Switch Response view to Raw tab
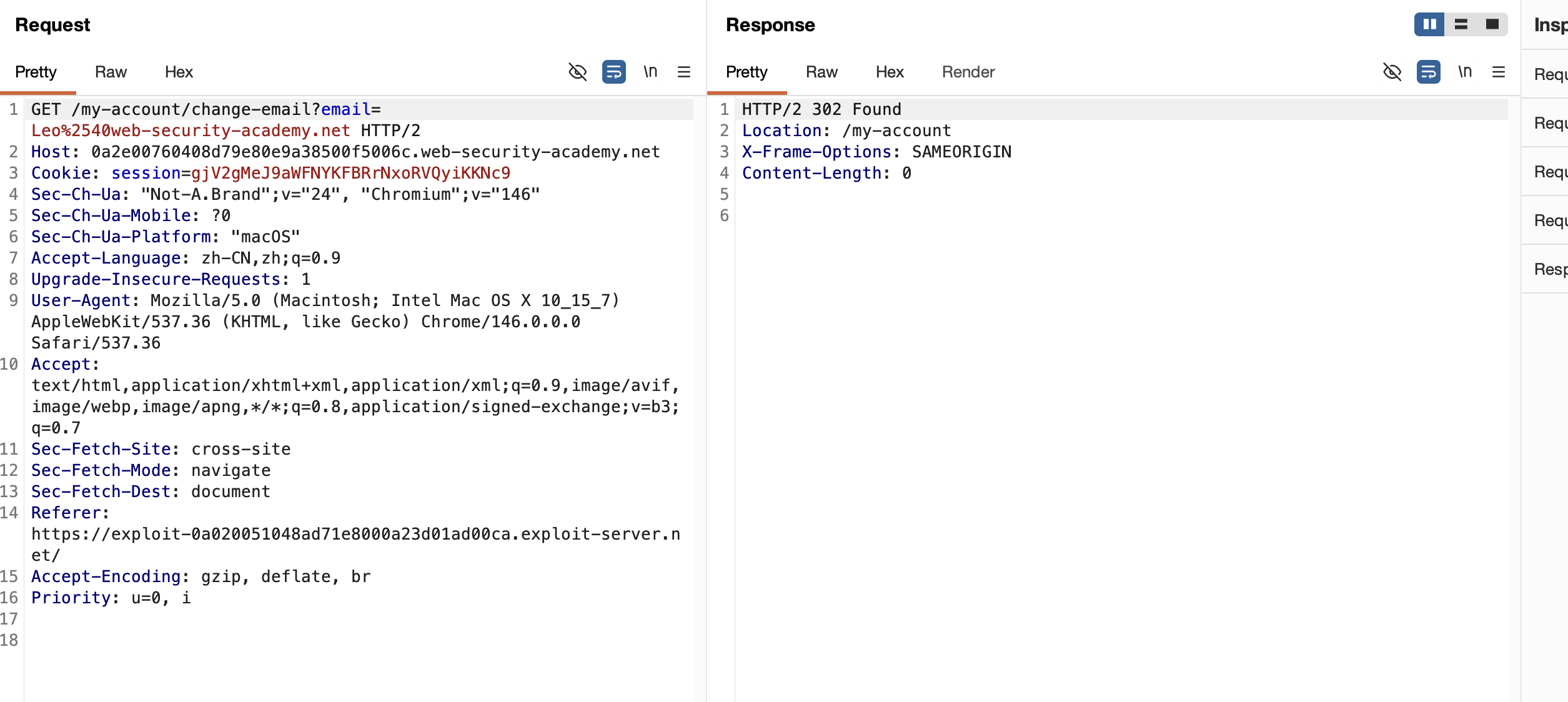This screenshot has height=702, width=1568. (x=821, y=72)
